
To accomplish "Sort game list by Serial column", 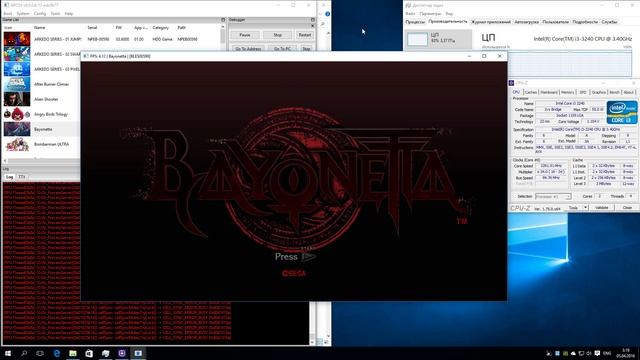I will (x=92, y=27).
